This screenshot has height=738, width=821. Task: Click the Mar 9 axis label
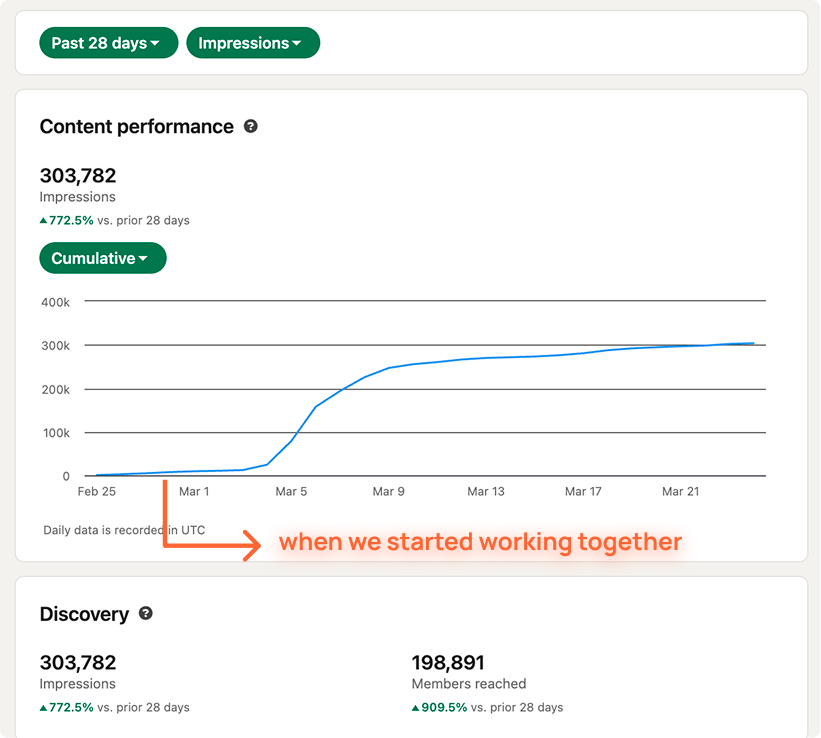(x=389, y=491)
